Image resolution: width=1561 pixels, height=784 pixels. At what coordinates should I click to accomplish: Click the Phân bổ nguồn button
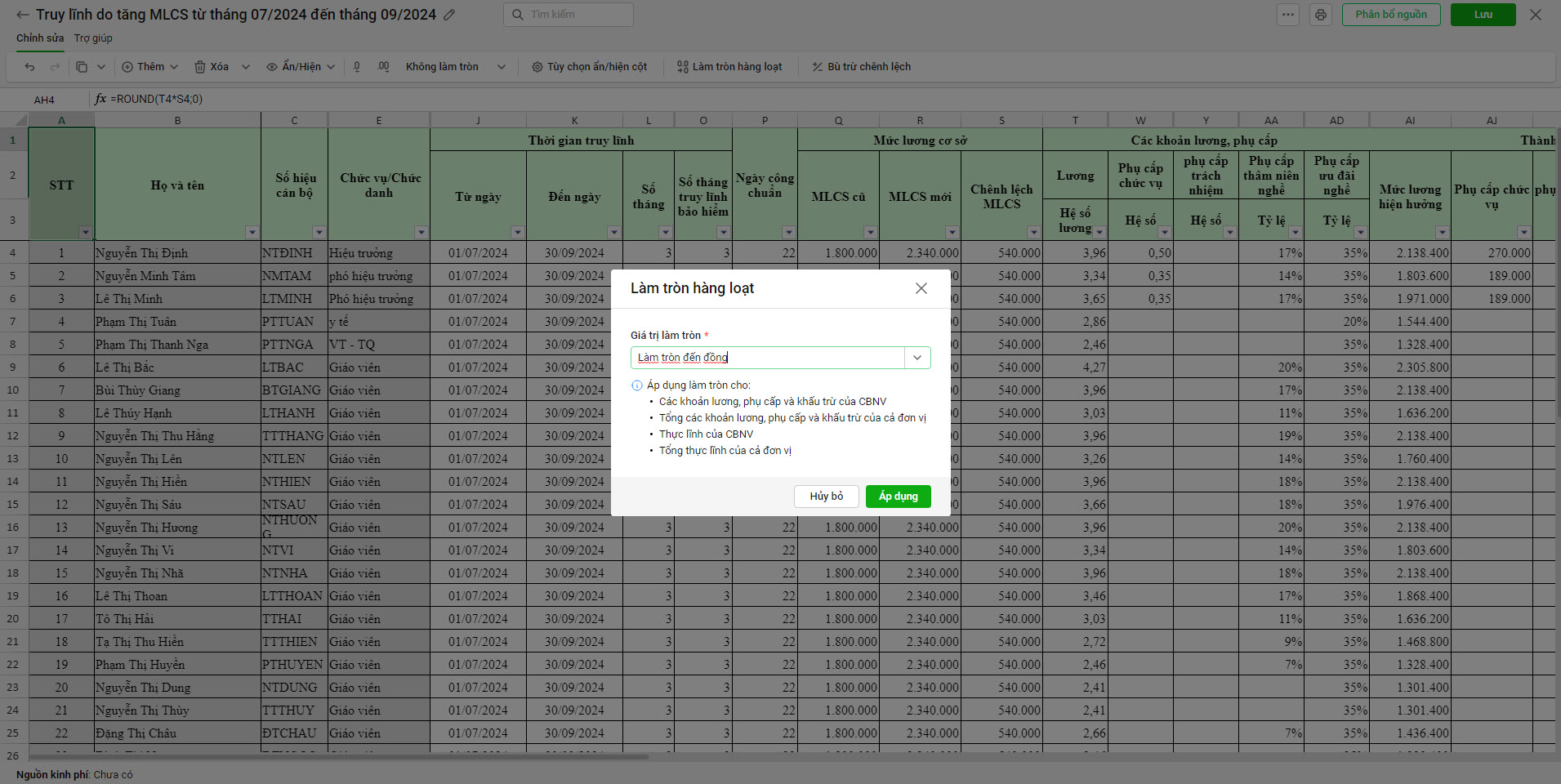1391,15
